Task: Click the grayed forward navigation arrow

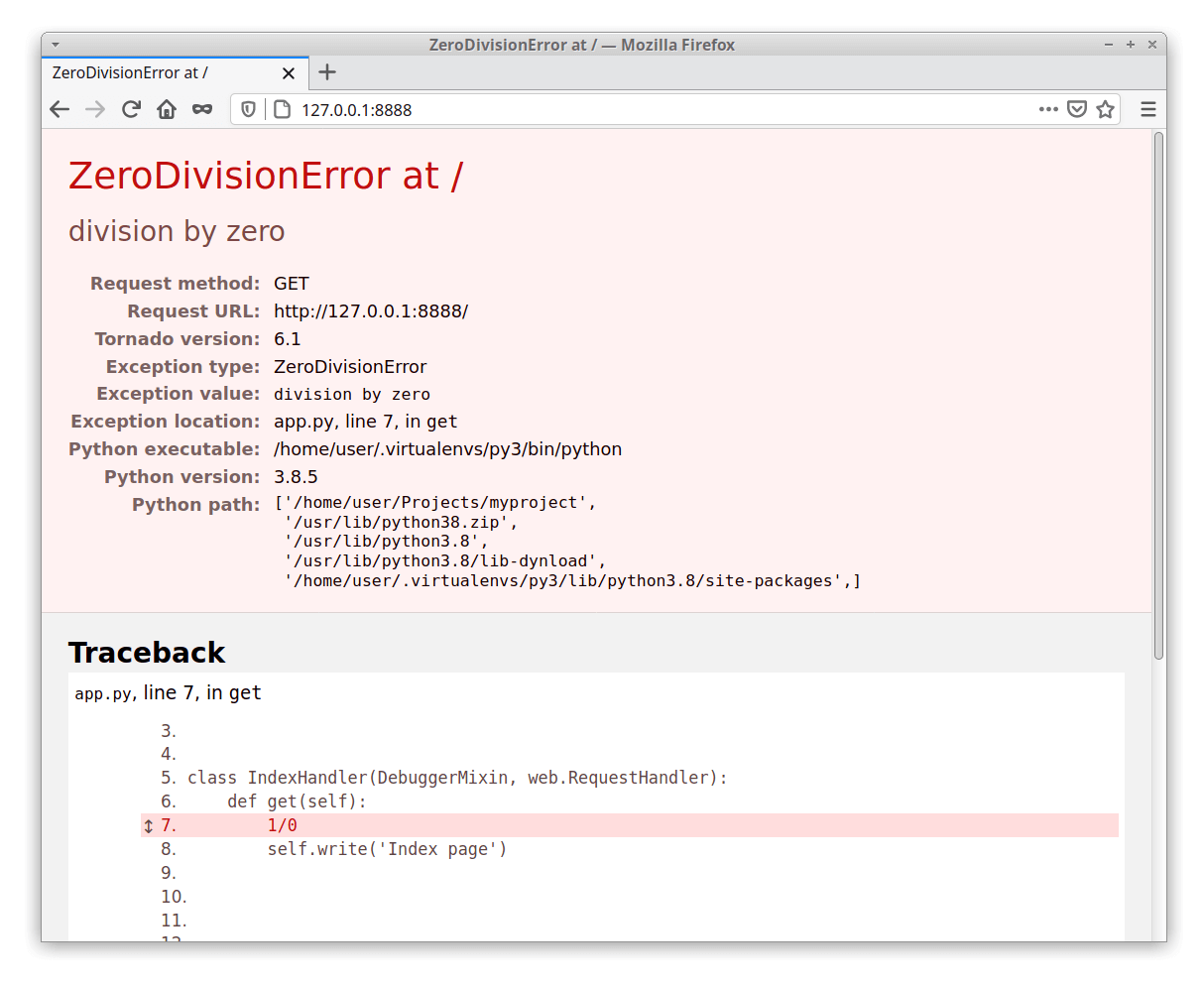Action: [94, 109]
